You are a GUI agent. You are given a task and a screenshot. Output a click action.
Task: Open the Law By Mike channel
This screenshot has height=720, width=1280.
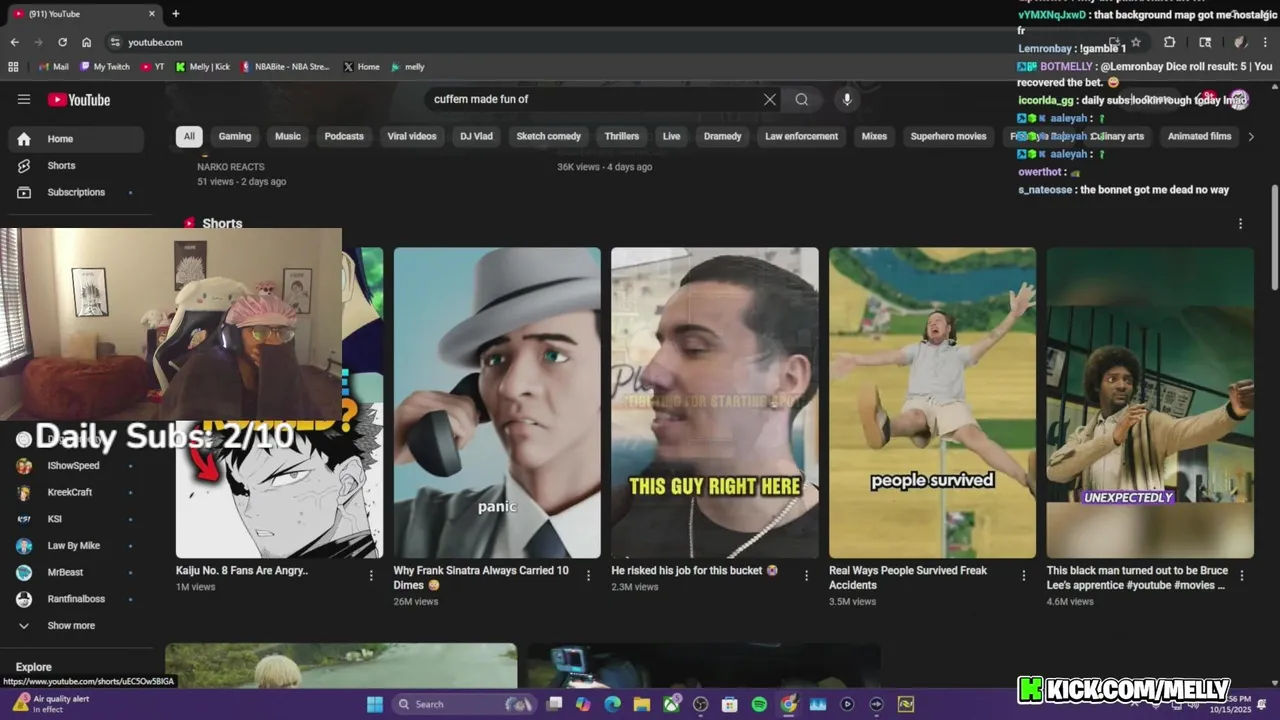pyautogui.click(x=76, y=546)
